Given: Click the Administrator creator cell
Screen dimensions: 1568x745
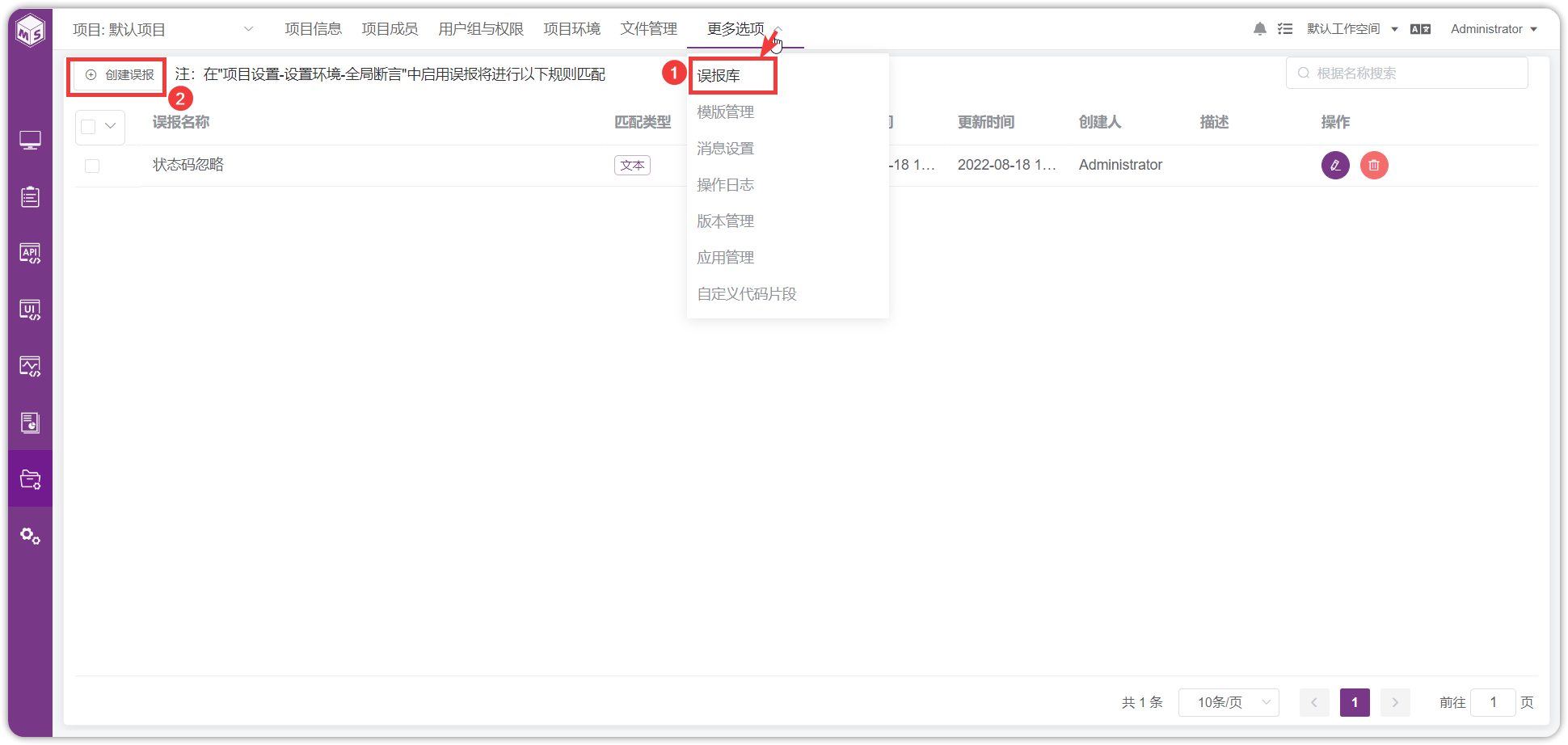Looking at the screenshot, I should [x=1120, y=165].
